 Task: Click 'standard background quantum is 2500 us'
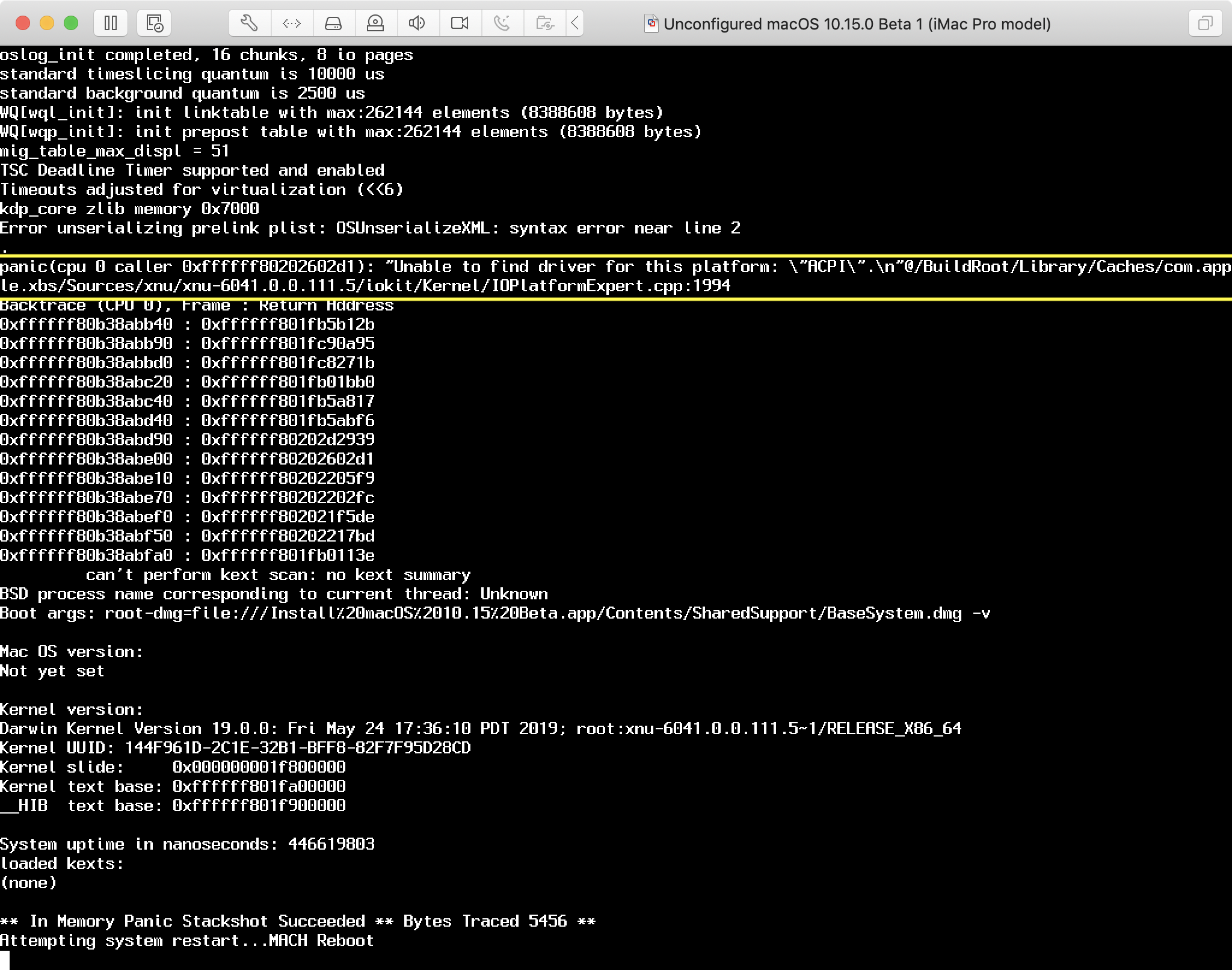pyautogui.click(x=182, y=93)
